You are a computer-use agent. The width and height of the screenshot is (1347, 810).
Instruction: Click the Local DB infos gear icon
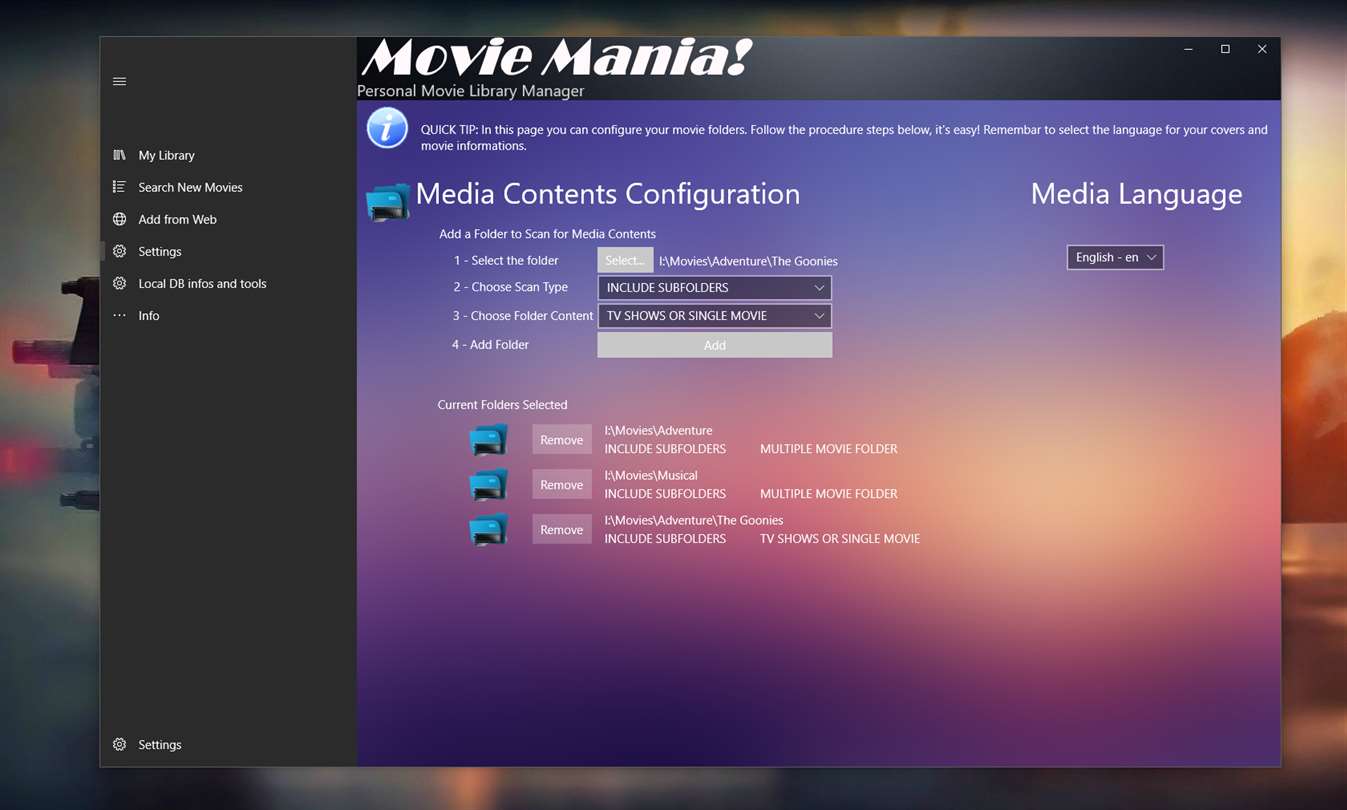120,283
